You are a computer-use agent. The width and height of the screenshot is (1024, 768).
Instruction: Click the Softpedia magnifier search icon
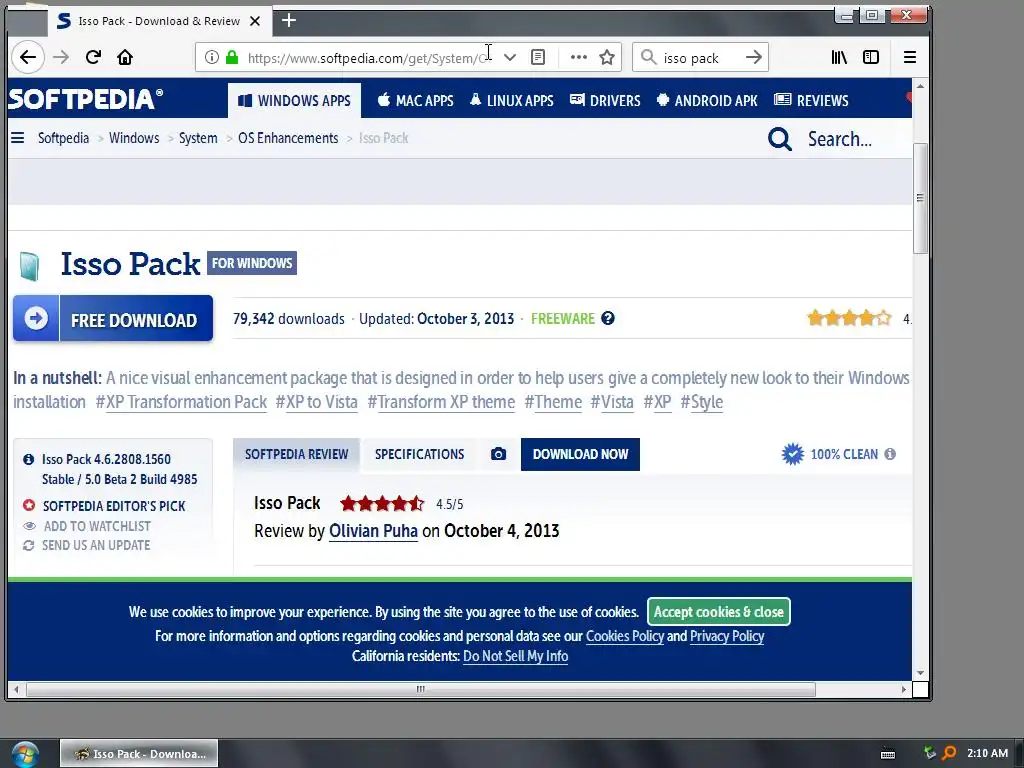point(780,139)
